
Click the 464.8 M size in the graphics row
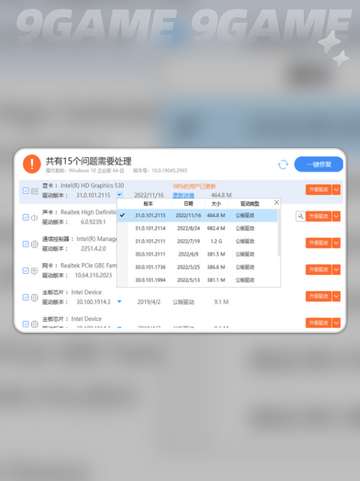click(x=221, y=195)
